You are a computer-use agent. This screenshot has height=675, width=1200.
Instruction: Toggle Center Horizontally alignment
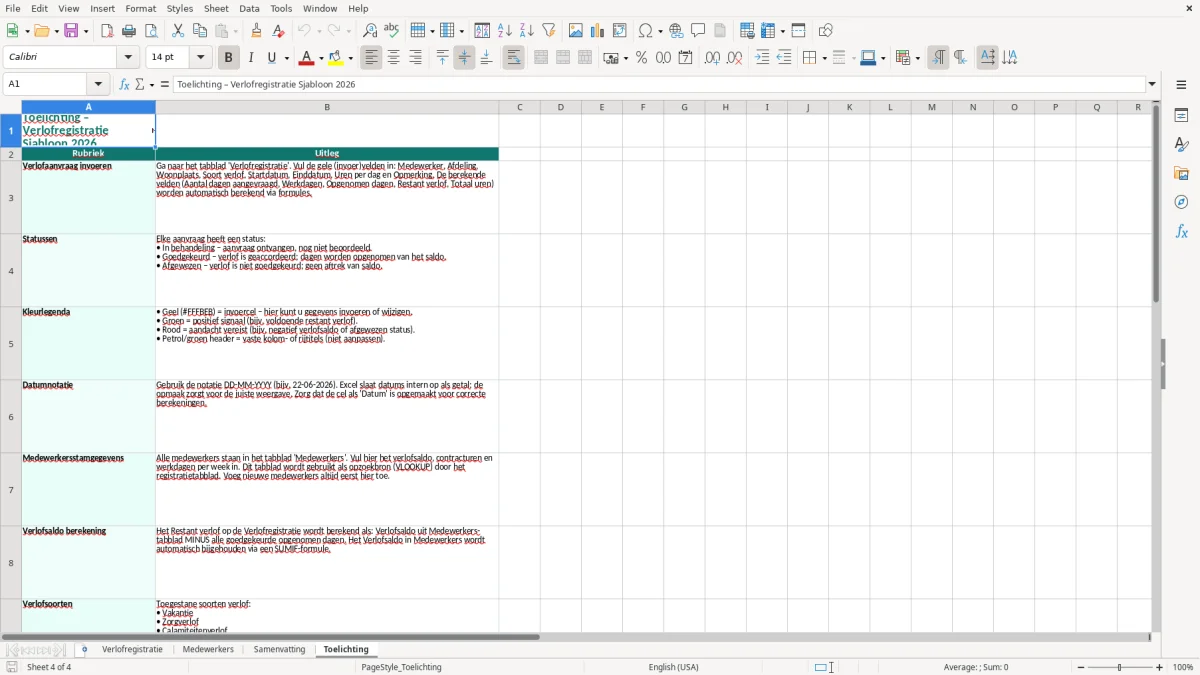(x=394, y=58)
